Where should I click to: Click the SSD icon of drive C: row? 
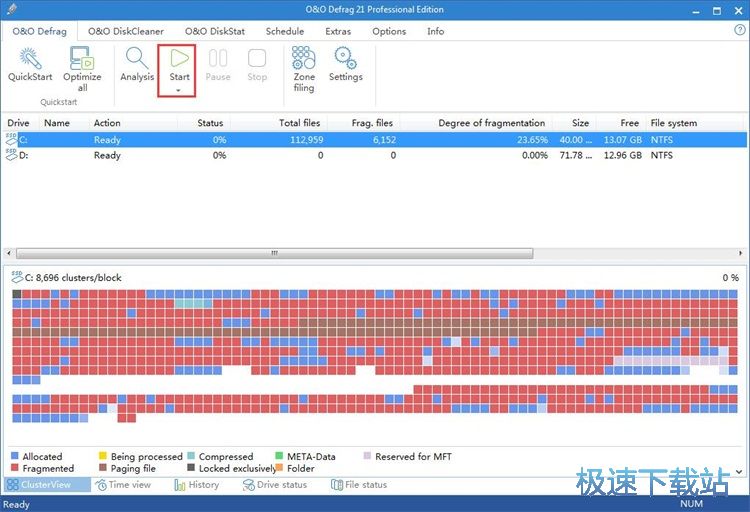point(11,139)
